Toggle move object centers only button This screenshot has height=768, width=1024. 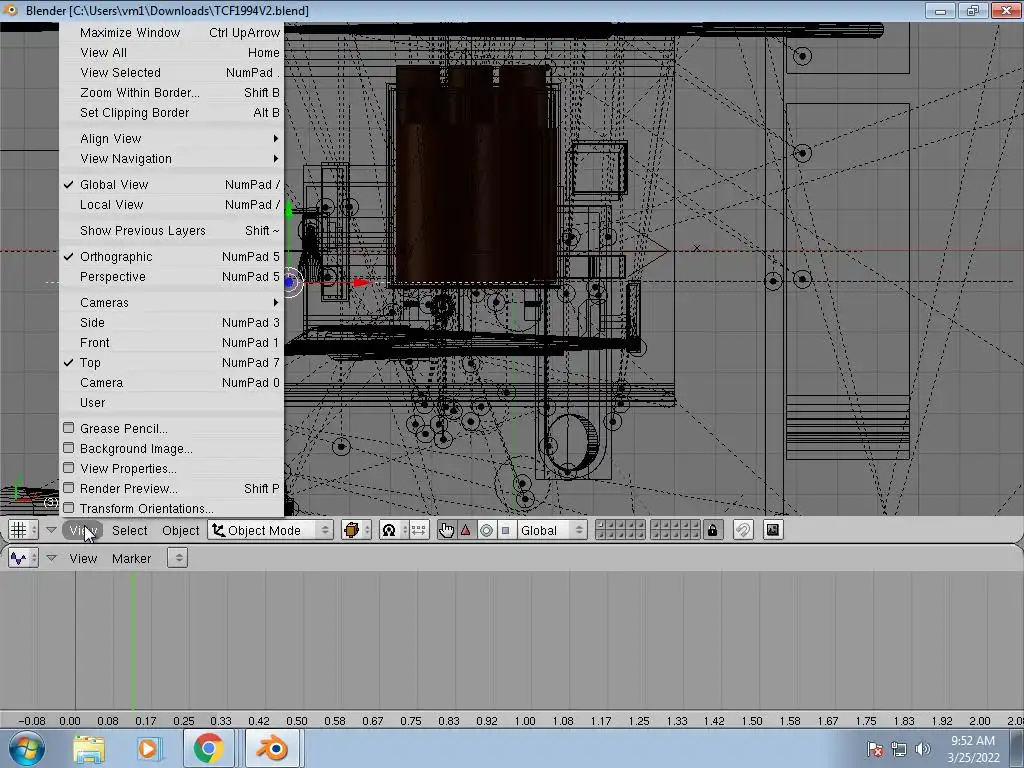coord(418,530)
